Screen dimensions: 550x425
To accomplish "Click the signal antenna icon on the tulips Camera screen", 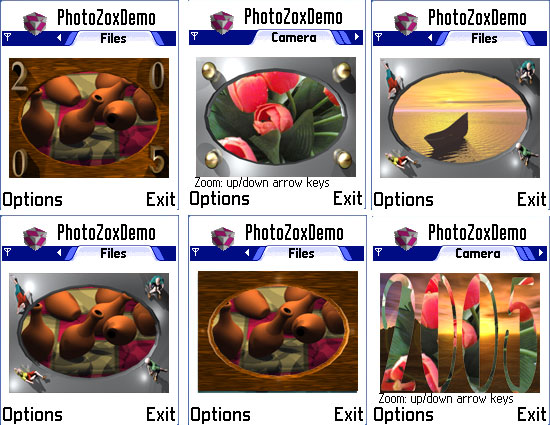I will coord(195,36).
